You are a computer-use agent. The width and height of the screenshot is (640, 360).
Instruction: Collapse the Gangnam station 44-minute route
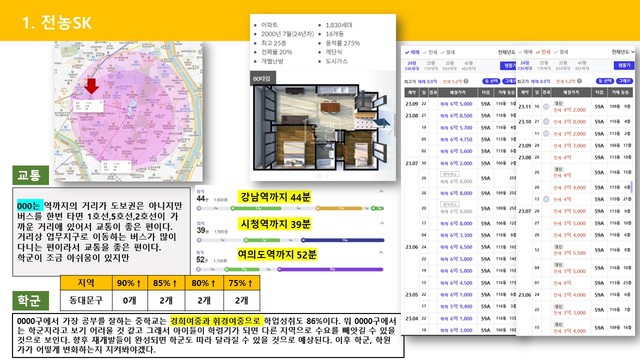(x=381, y=191)
